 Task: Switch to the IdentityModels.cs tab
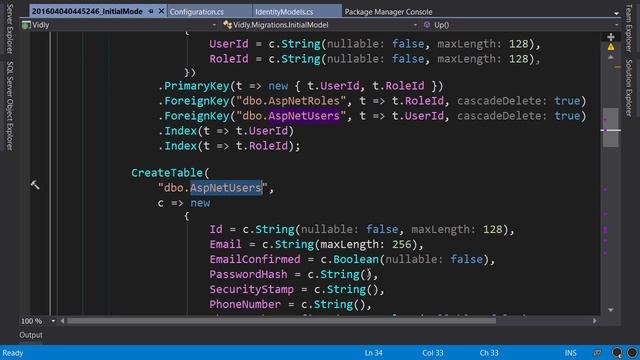point(284,12)
